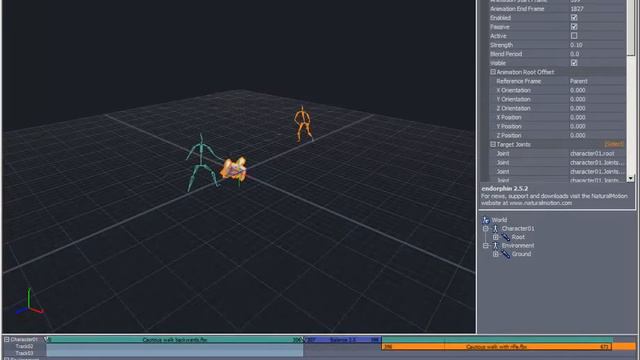This screenshot has height=360, width=640.
Task: Select the blue Balance timeline event
Action: (343, 340)
